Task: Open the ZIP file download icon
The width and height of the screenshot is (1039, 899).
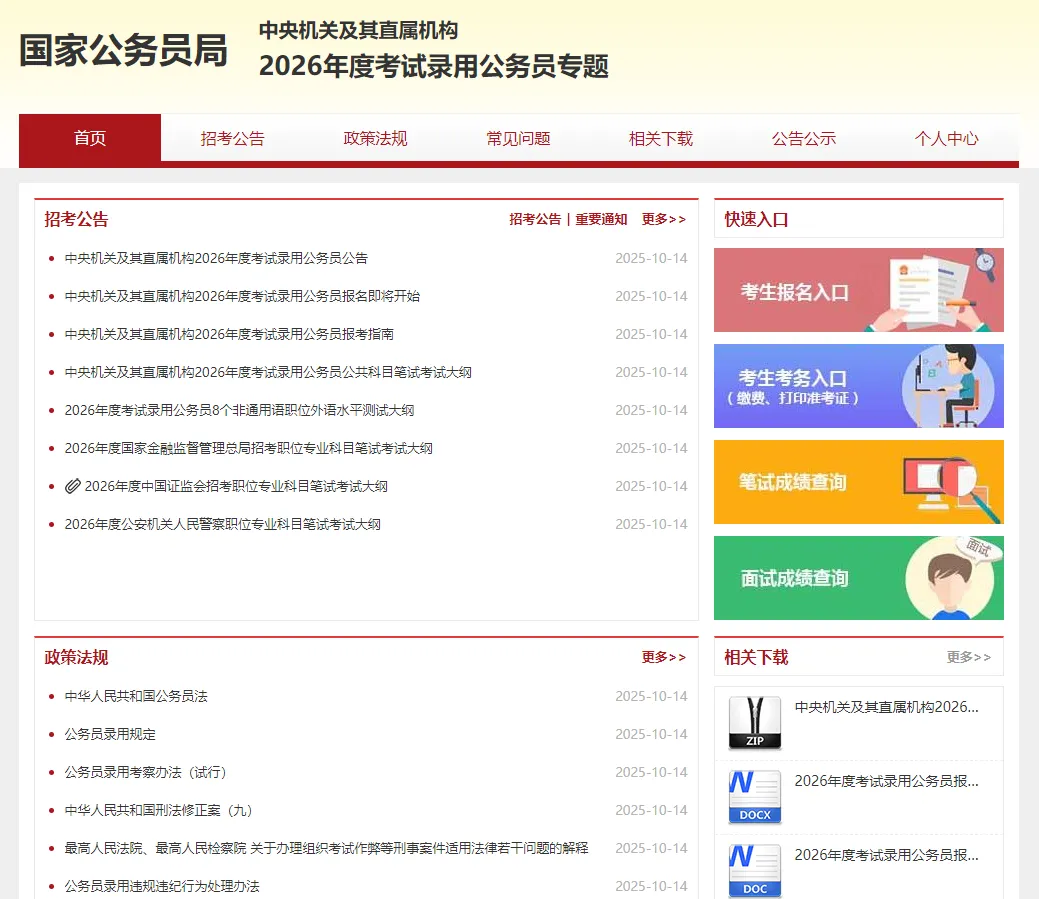Action: (x=755, y=723)
